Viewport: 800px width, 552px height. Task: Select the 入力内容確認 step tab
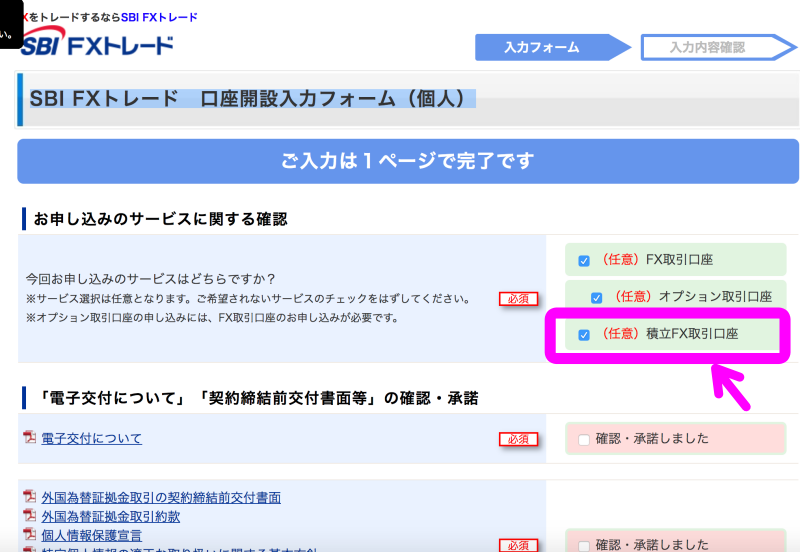(718, 47)
